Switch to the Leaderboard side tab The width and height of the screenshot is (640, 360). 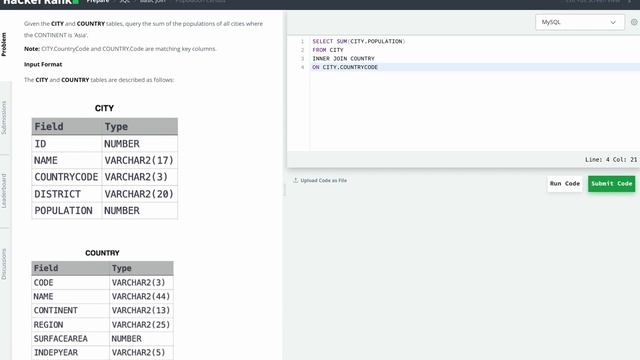click(4, 191)
